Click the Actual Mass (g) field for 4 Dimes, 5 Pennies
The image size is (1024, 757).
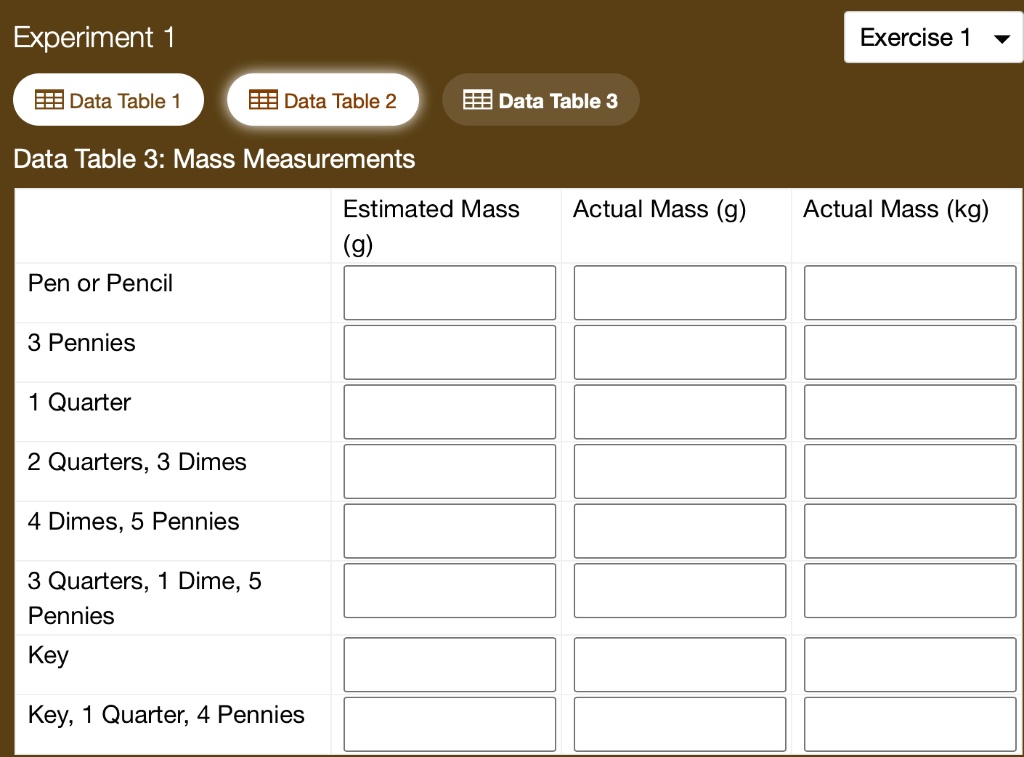pyautogui.click(x=679, y=531)
